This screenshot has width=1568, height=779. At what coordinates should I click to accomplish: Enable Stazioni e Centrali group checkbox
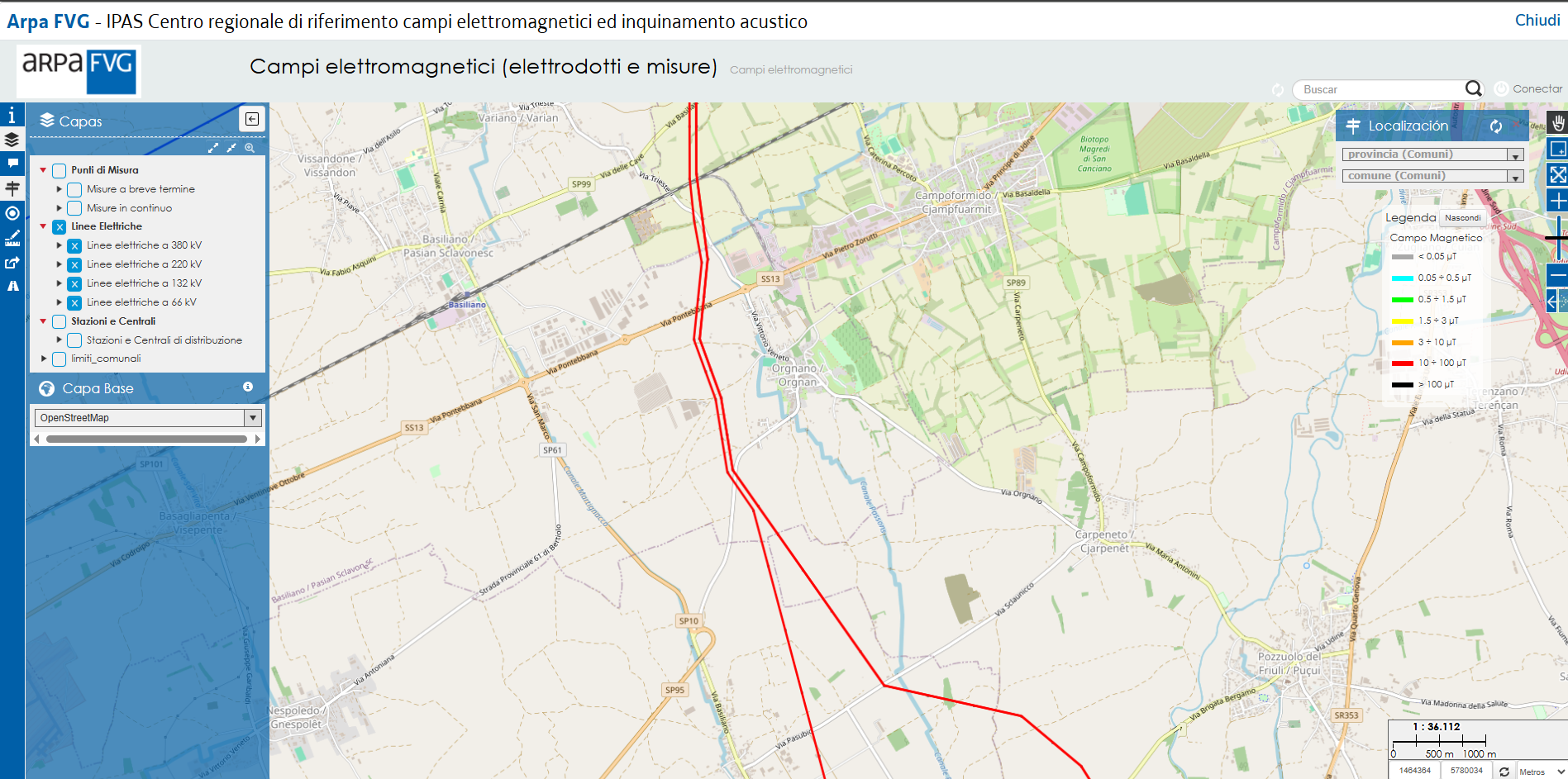pos(60,321)
